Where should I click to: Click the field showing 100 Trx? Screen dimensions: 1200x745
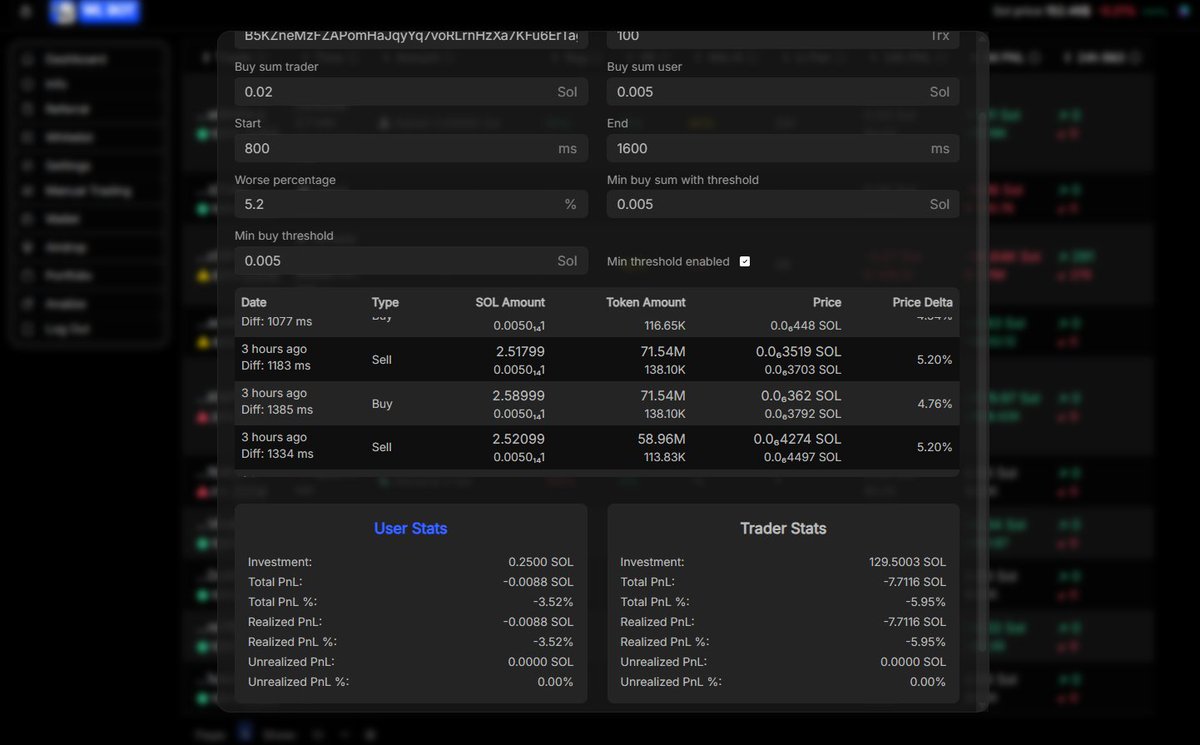click(783, 37)
